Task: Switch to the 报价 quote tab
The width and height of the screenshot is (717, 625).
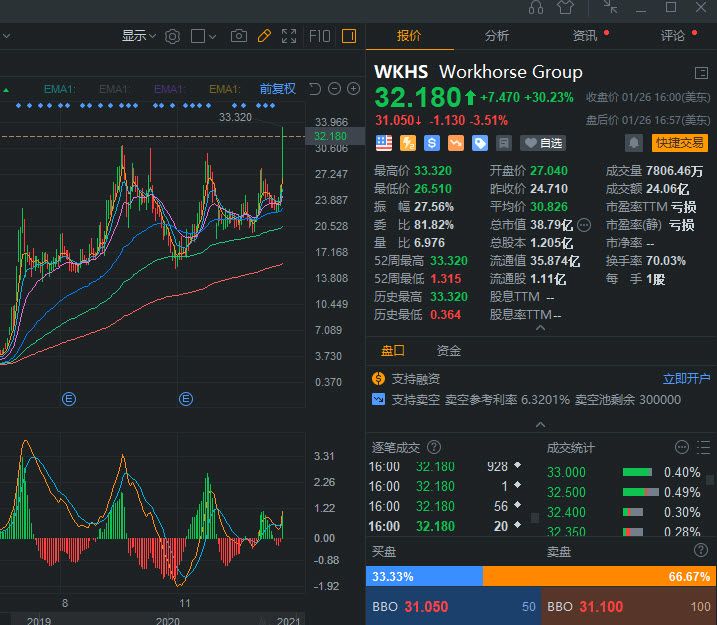Action: 409,35
